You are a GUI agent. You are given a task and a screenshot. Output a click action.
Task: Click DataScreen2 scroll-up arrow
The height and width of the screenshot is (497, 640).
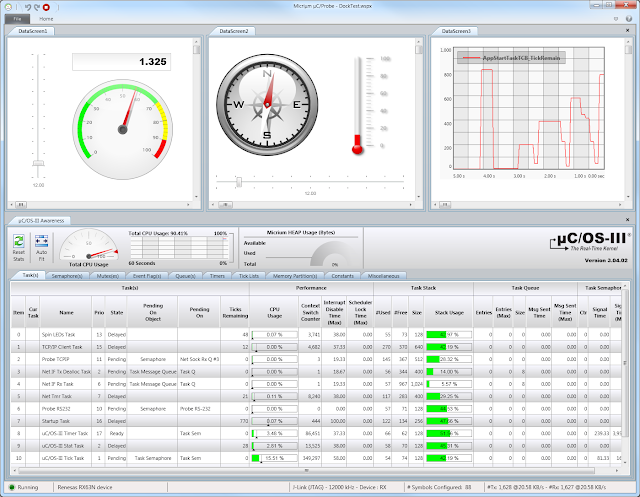point(418,42)
